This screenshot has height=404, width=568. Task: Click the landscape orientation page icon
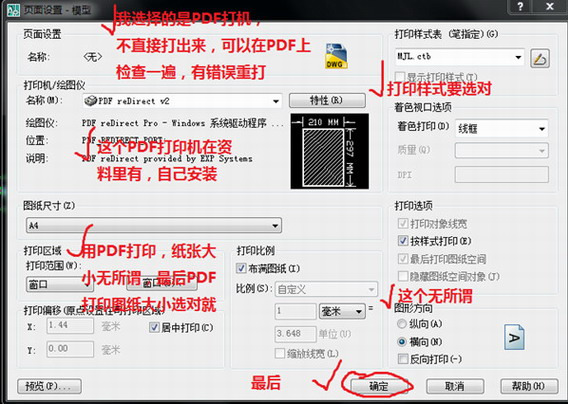click(514, 337)
